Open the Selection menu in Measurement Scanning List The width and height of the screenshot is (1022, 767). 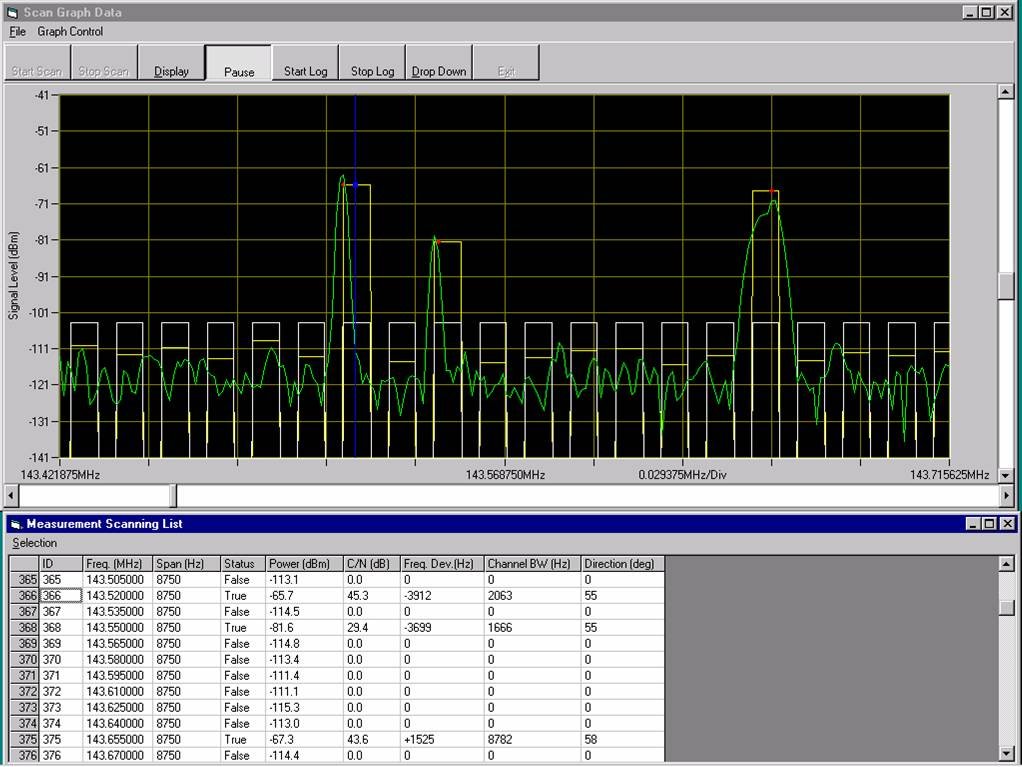pos(35,543)
